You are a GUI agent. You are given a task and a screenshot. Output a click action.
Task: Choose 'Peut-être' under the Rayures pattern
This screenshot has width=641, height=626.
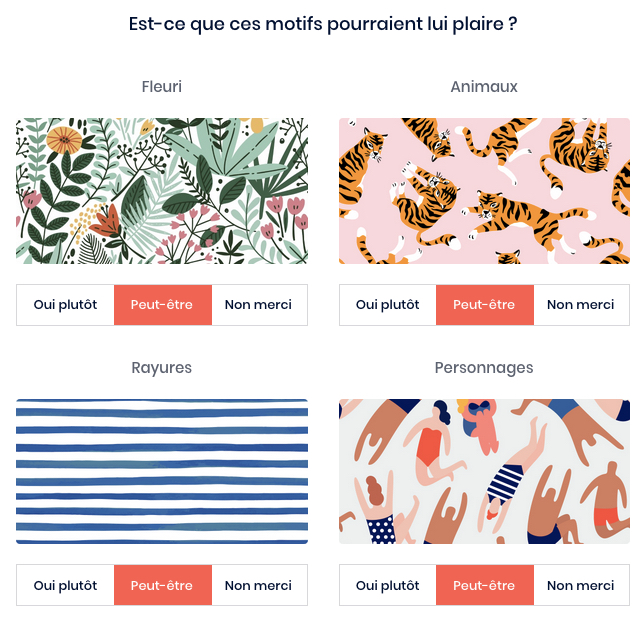[162, 585]
